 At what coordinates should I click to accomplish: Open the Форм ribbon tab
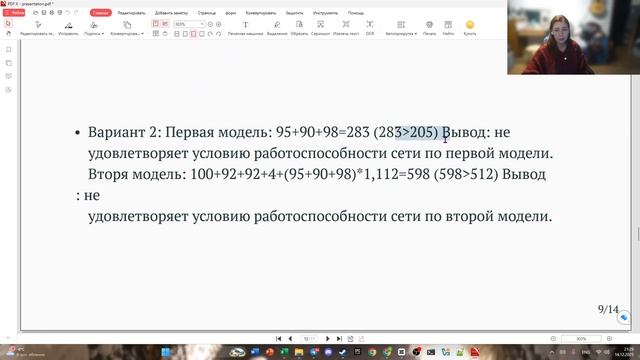[231, 13]
